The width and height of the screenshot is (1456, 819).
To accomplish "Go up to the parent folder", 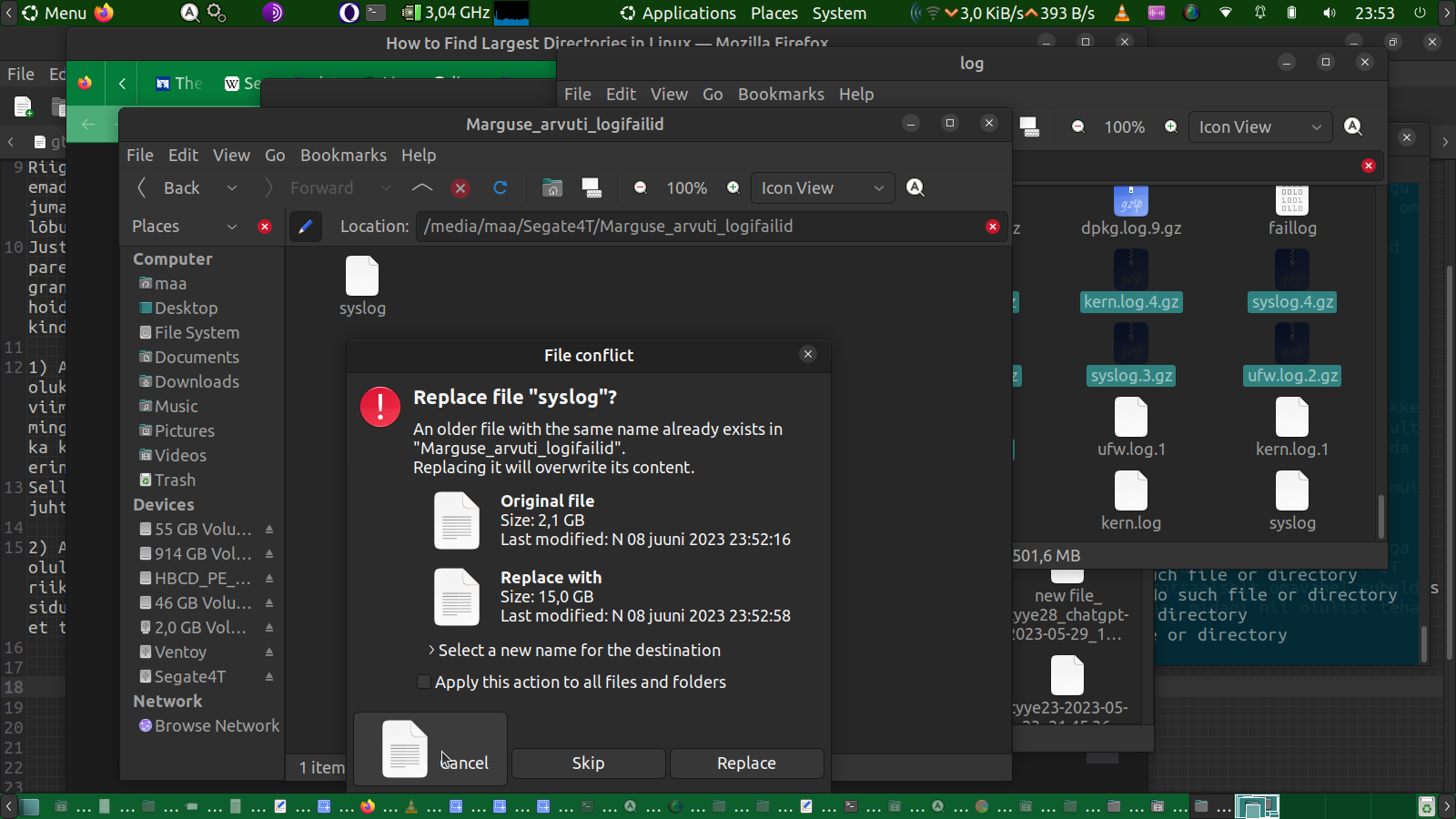I will point(421,187).
